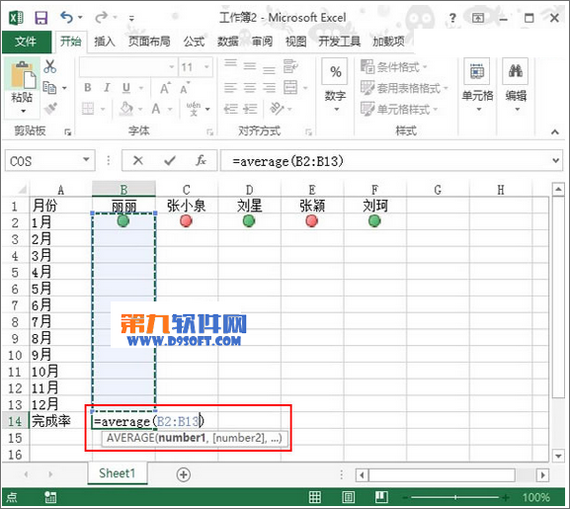Click the Cut scissors icon

[x=50, y=67]
